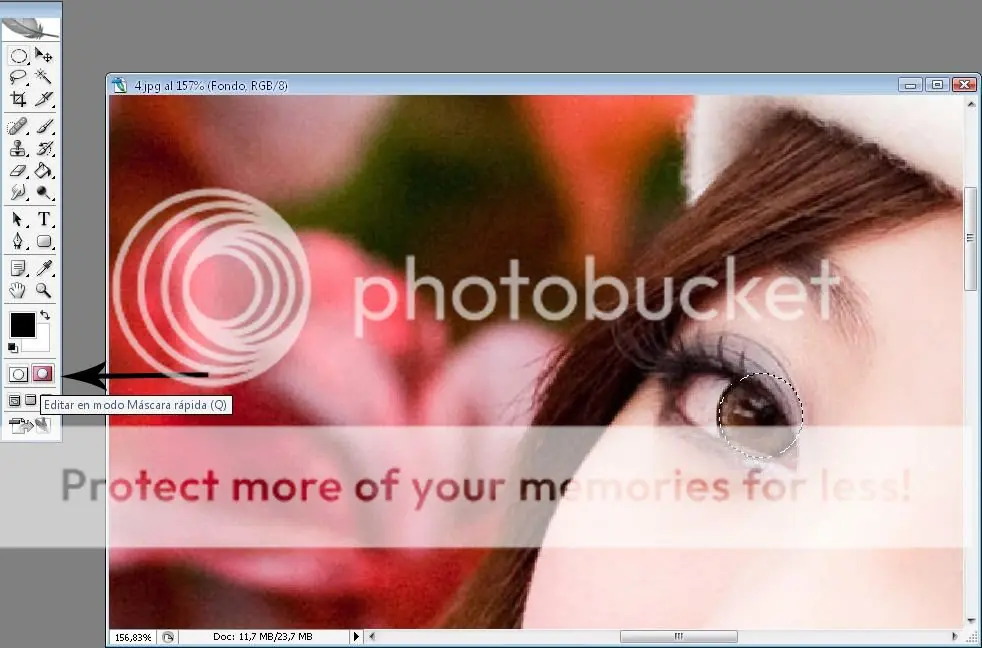982x648 pixels.
Task: Select the Notes tool
Action: [18, 269]
